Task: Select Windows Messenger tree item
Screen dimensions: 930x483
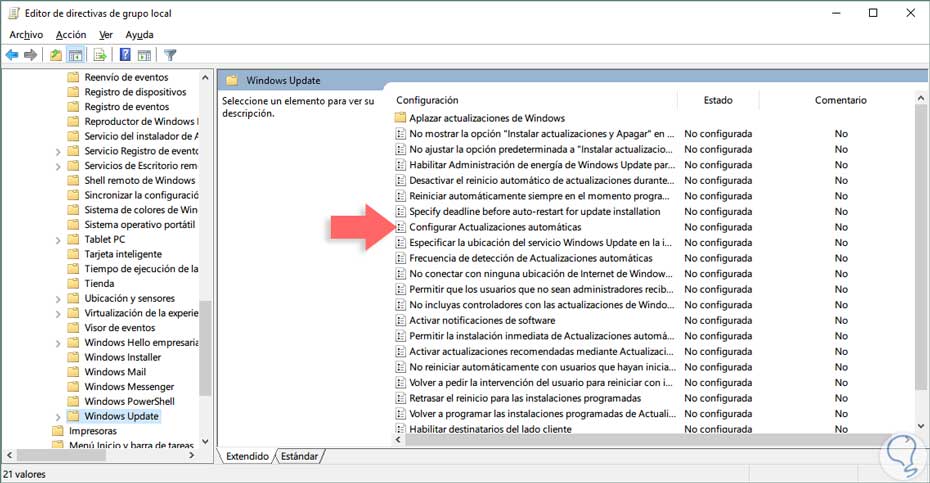Action: click(129, 387)
